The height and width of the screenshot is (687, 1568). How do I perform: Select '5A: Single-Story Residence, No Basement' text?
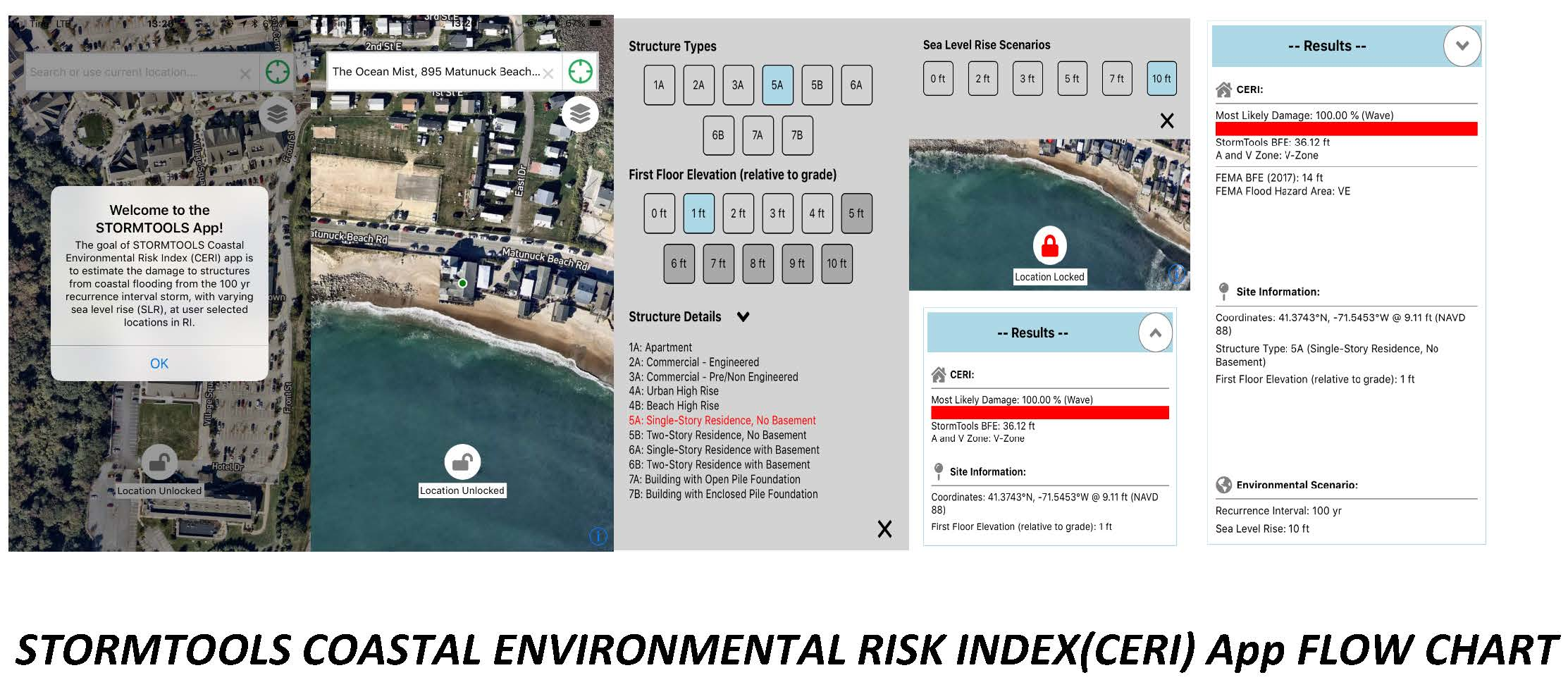coord(722,421)
